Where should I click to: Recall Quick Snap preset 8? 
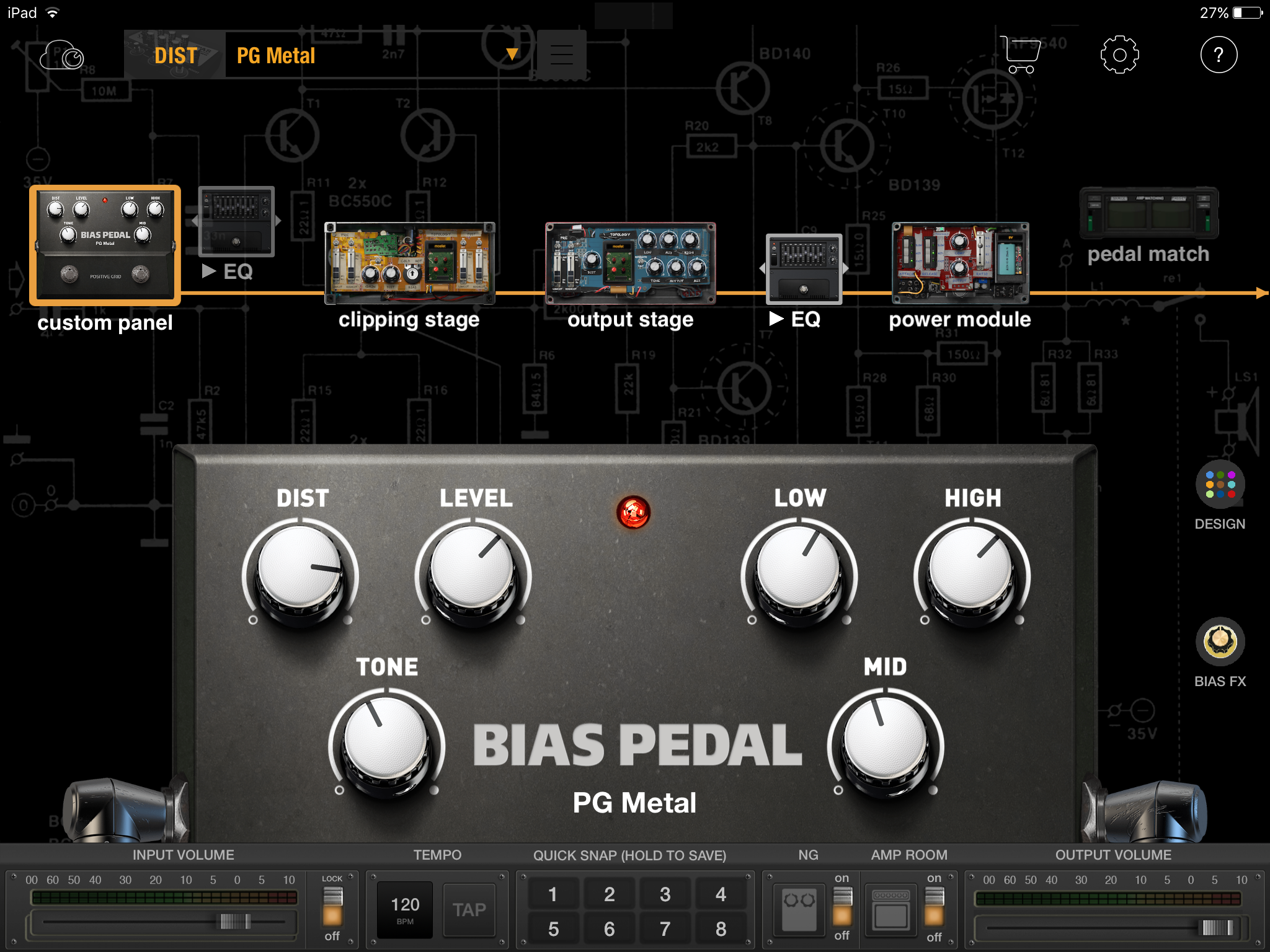click(721, 928)
